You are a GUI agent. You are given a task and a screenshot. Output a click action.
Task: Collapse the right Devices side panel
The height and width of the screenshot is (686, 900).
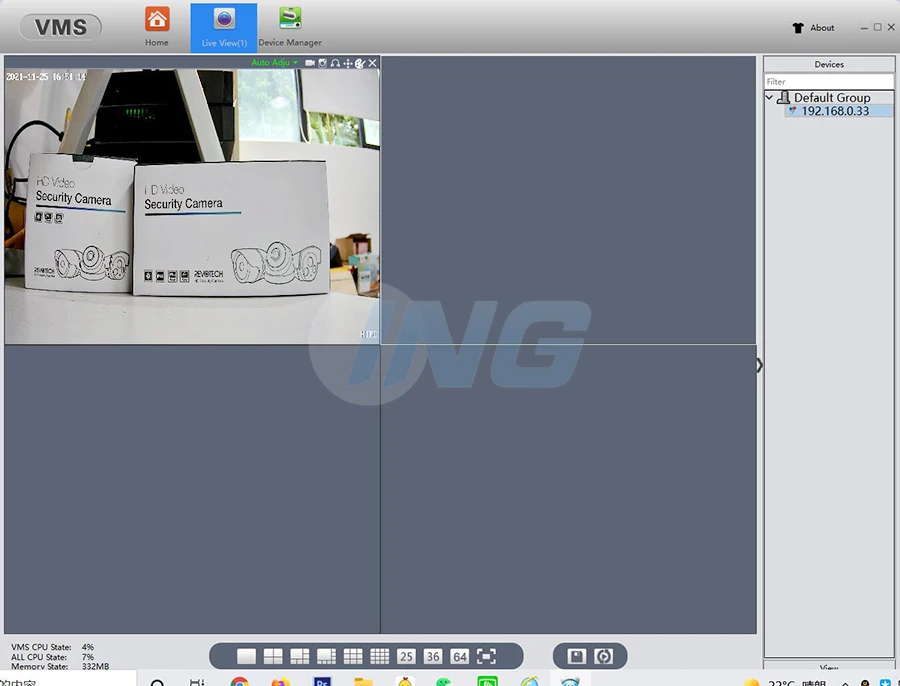coord(759,365)
